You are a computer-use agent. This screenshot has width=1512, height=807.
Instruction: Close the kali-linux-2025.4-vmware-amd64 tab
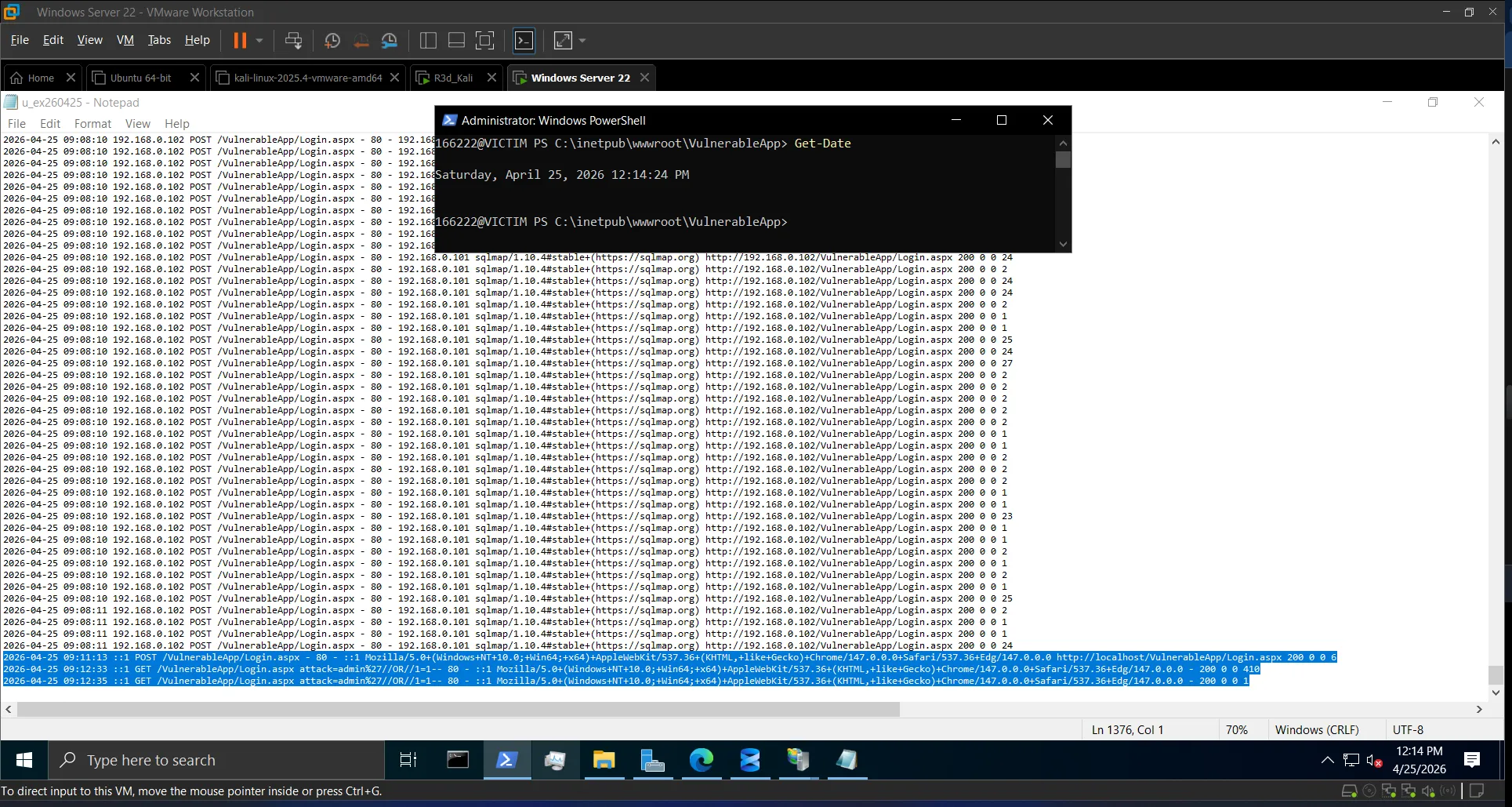pyautogui.click(x=395, y=77)
